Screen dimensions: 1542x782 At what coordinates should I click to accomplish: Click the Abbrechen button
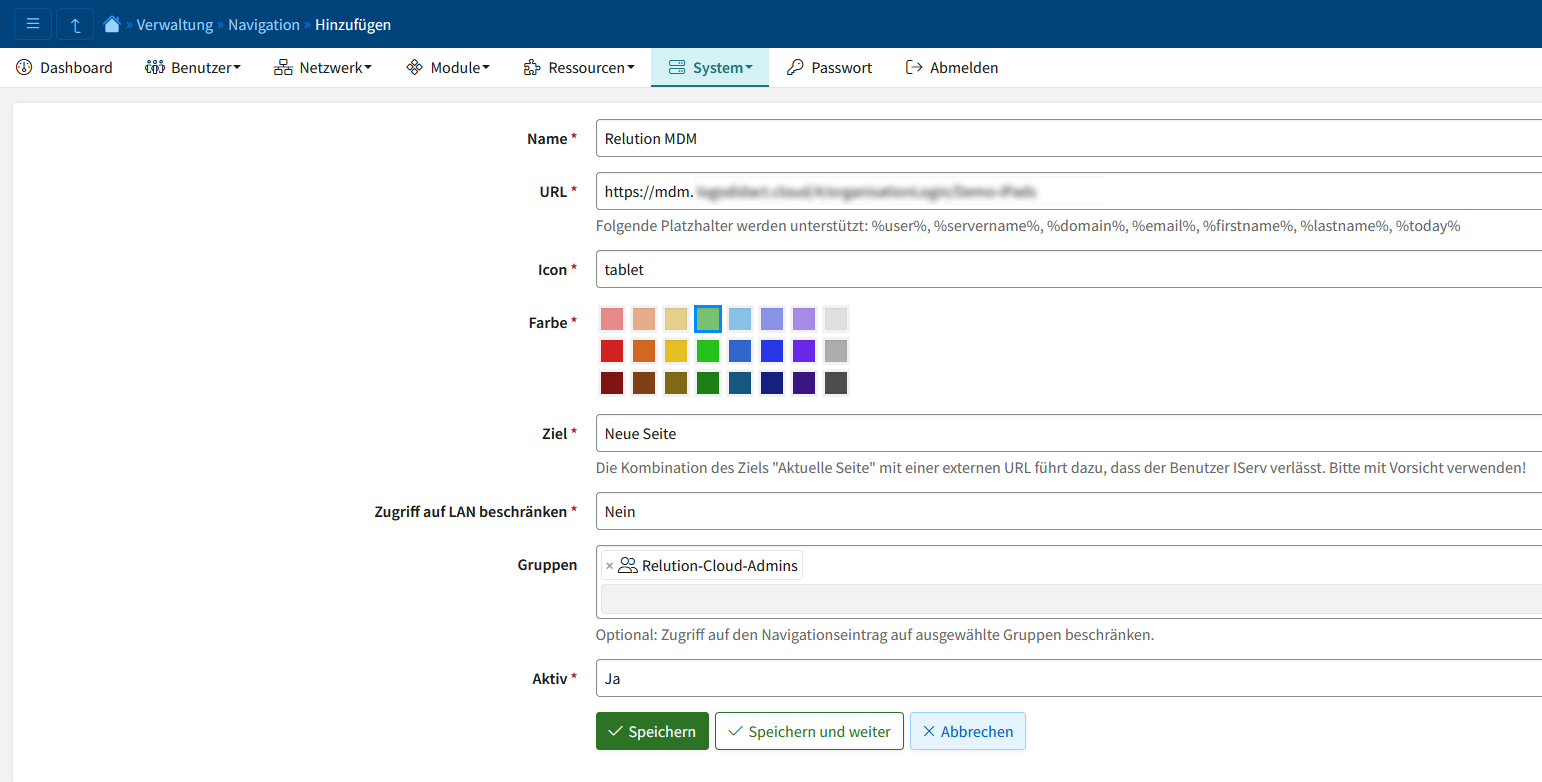(x=968, y=731)
